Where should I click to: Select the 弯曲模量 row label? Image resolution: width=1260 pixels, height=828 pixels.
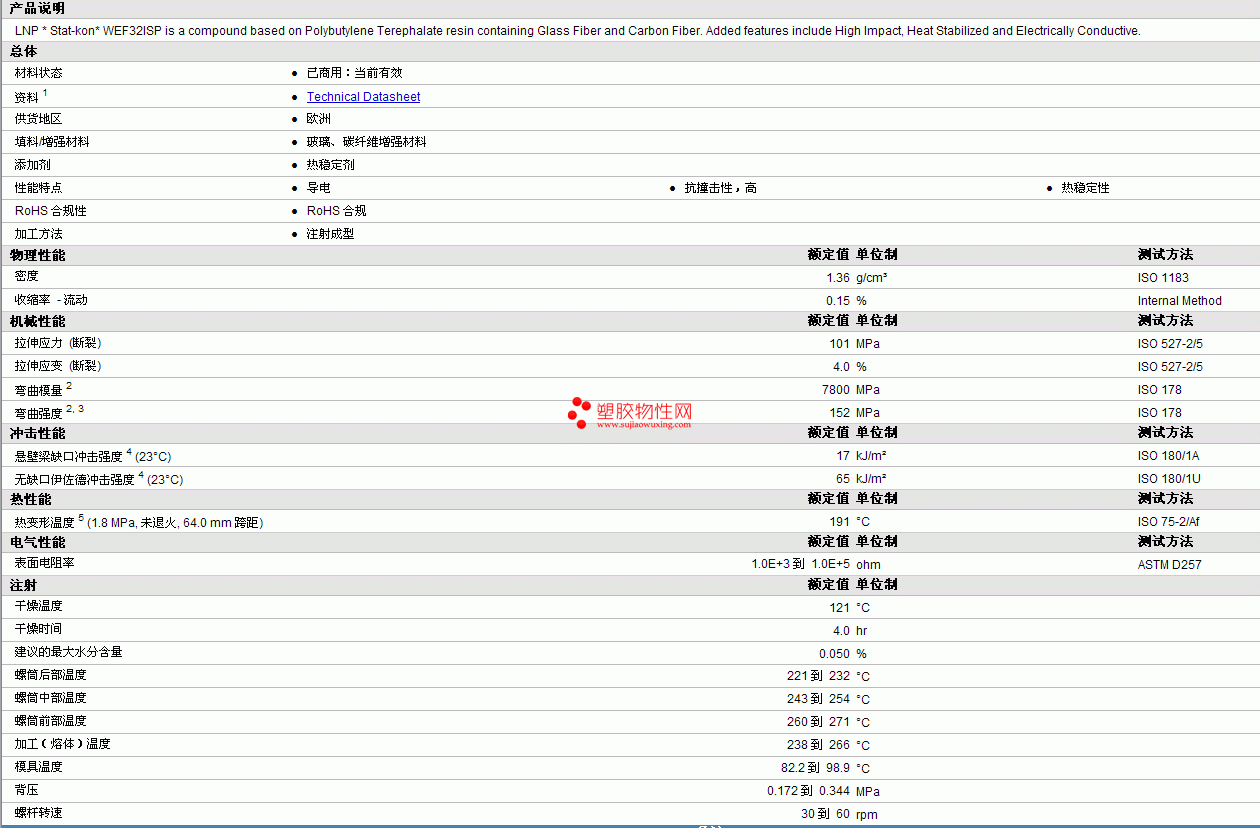point(38,389)
